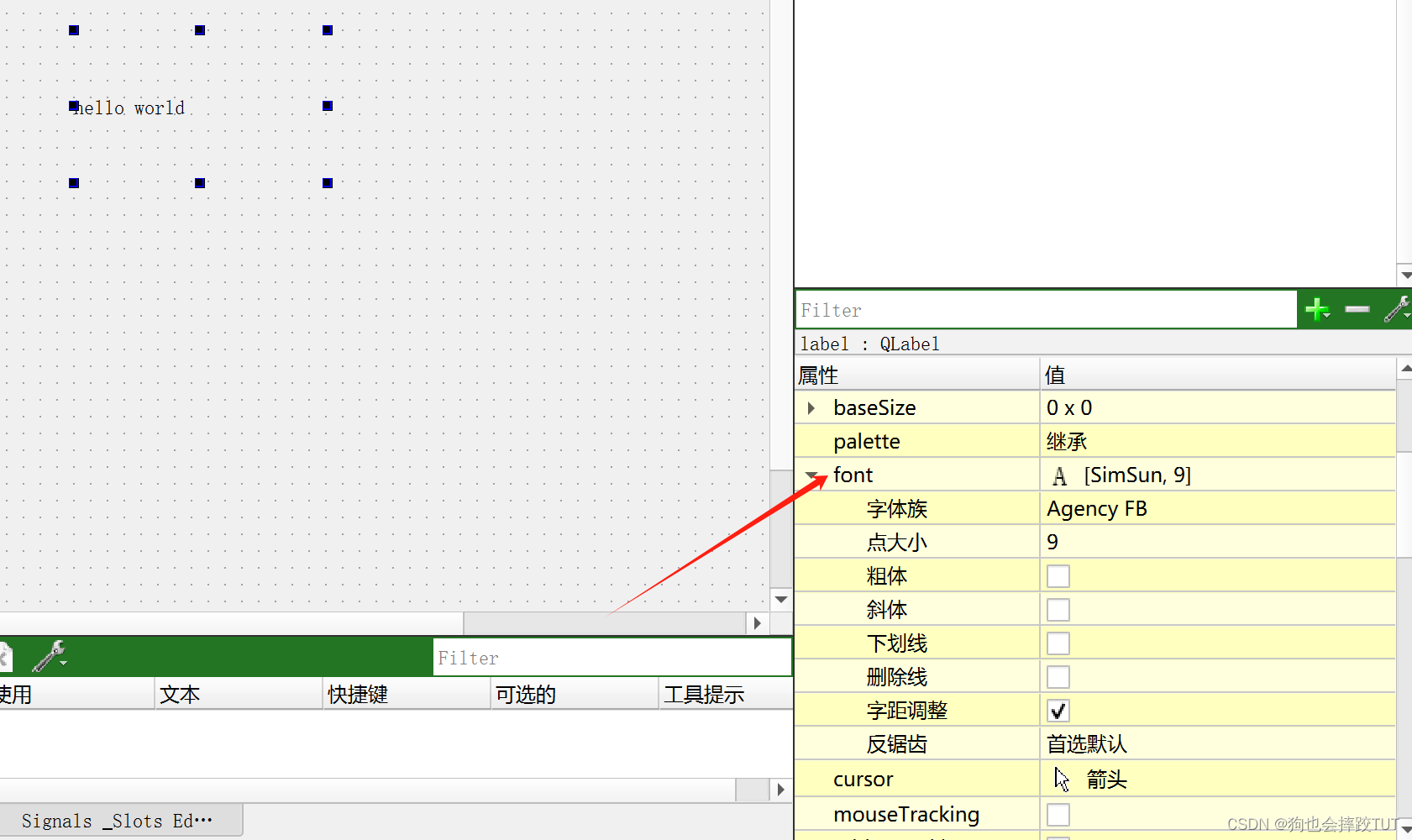Click the property list scroll up arrow
1412x840 pixels.
(x=1404, y=369)
